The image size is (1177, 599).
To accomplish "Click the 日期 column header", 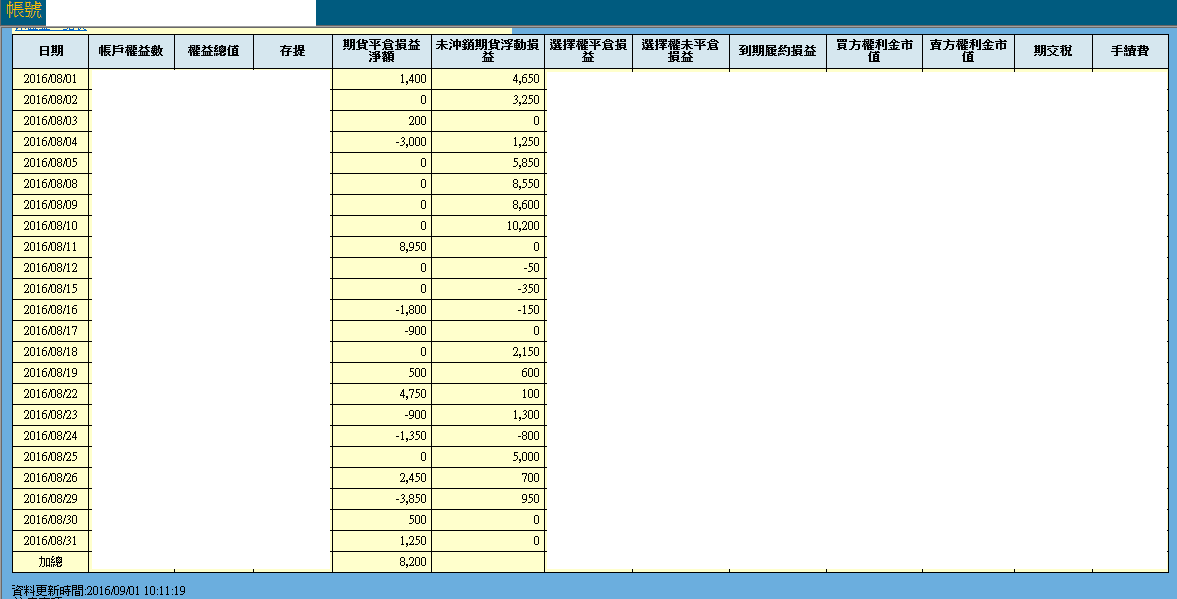I will 51,51.
